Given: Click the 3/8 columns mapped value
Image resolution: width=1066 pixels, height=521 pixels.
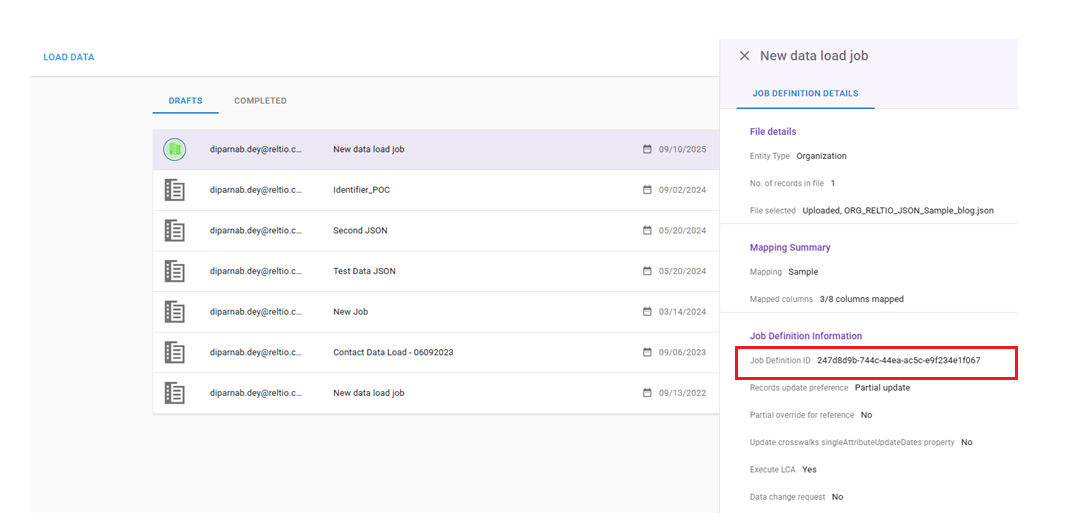Looking at the screenshot, I should tap(861, 299).
